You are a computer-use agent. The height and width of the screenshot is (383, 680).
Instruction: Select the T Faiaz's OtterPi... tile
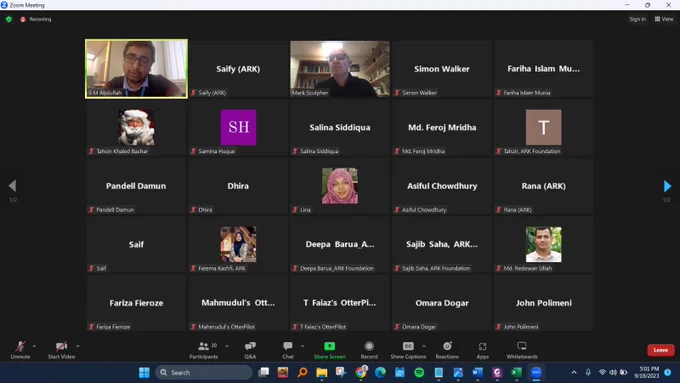(x=340, y=303)
